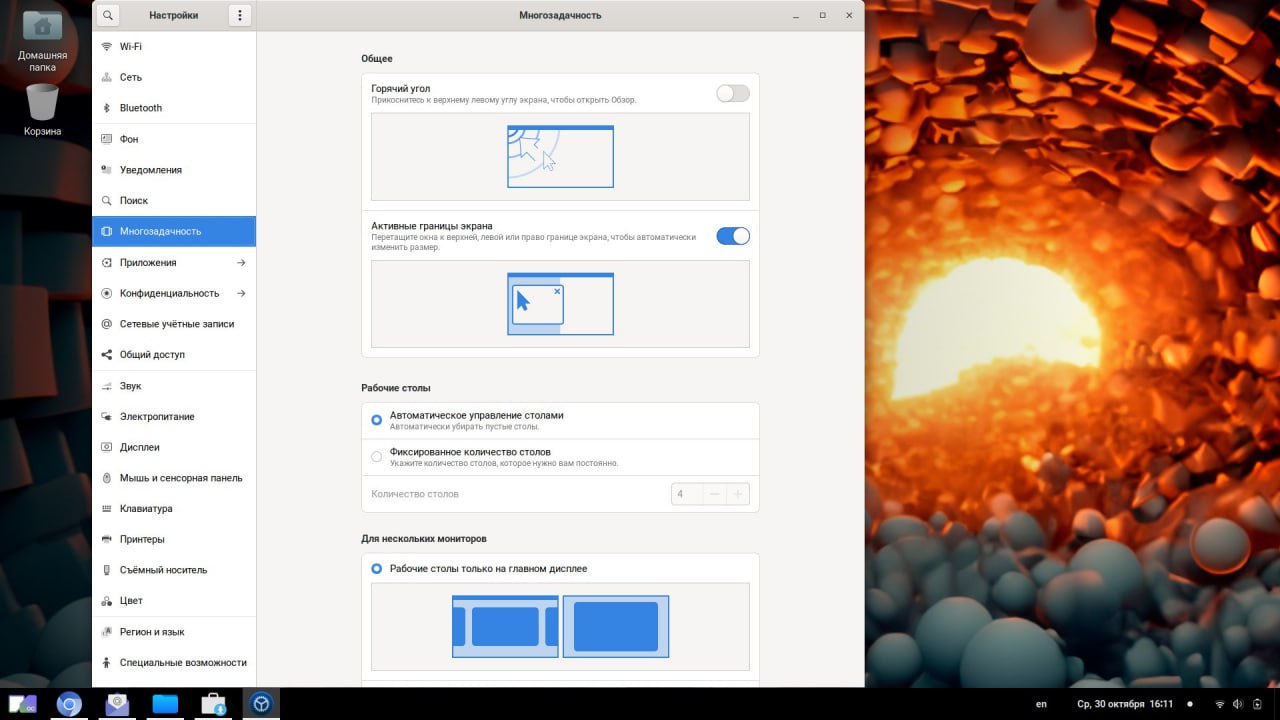The image size is (1280, 720).
Task: Select the Bluetooth icon in sidebar
Action: [107, 108]
